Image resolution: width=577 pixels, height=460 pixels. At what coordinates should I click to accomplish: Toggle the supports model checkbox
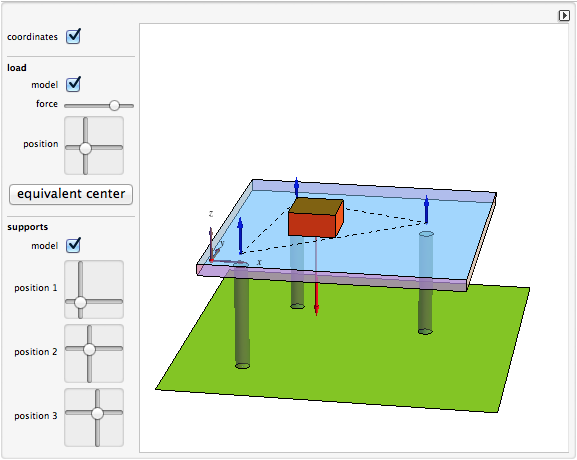coord(73,245)
